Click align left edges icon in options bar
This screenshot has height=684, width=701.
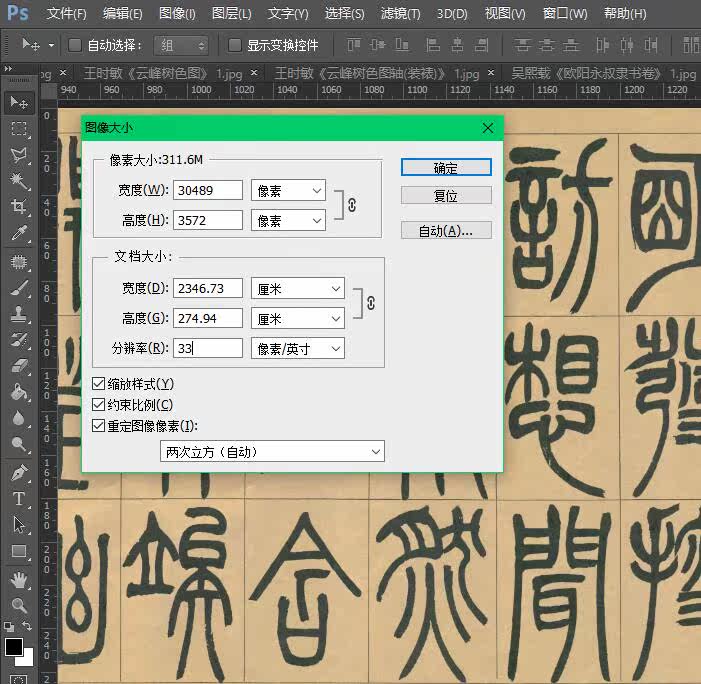click(x=432, y=45)
